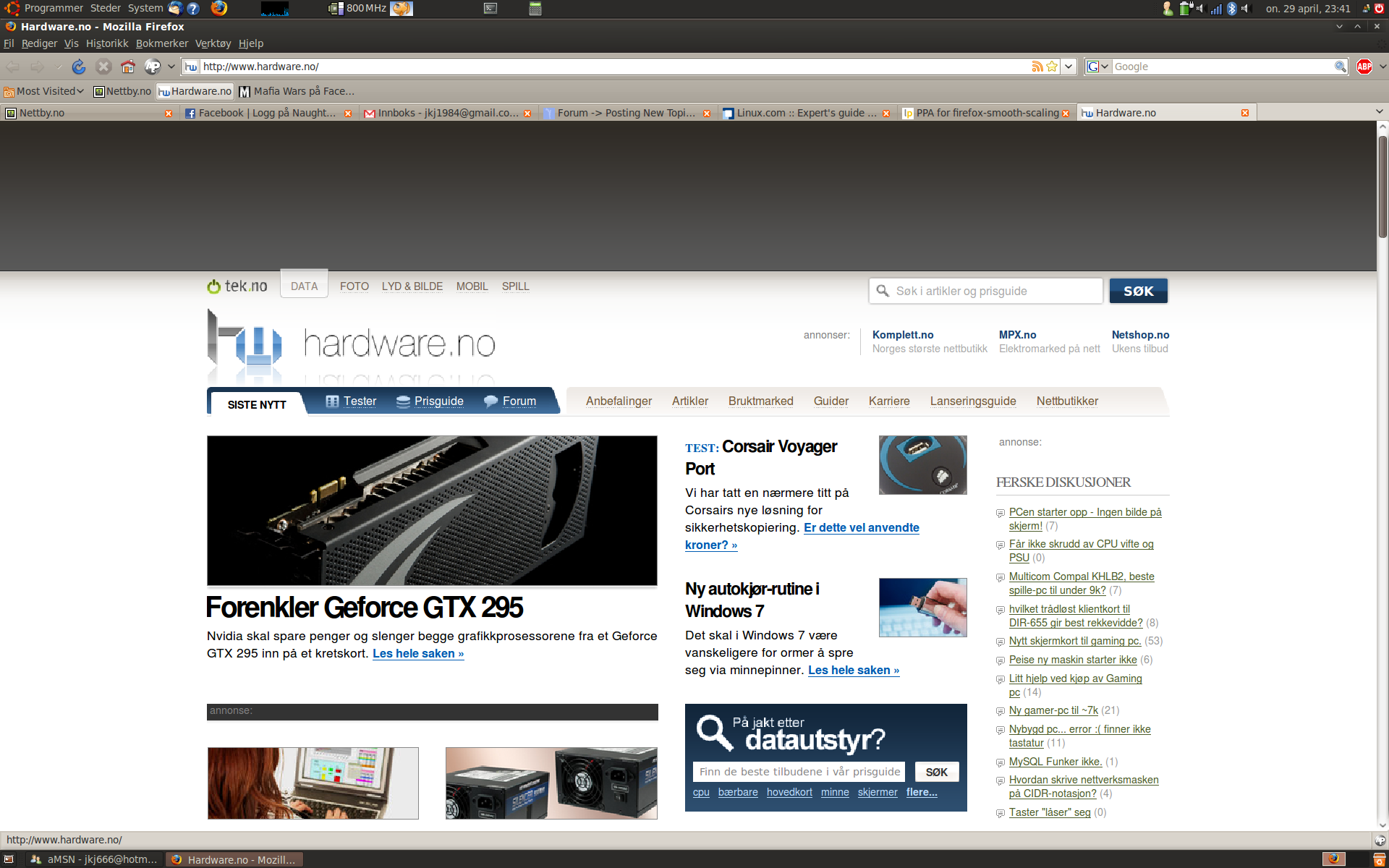Click the vertical scrollbar thumb
1389x868 pixels.
coord(1382,187)
